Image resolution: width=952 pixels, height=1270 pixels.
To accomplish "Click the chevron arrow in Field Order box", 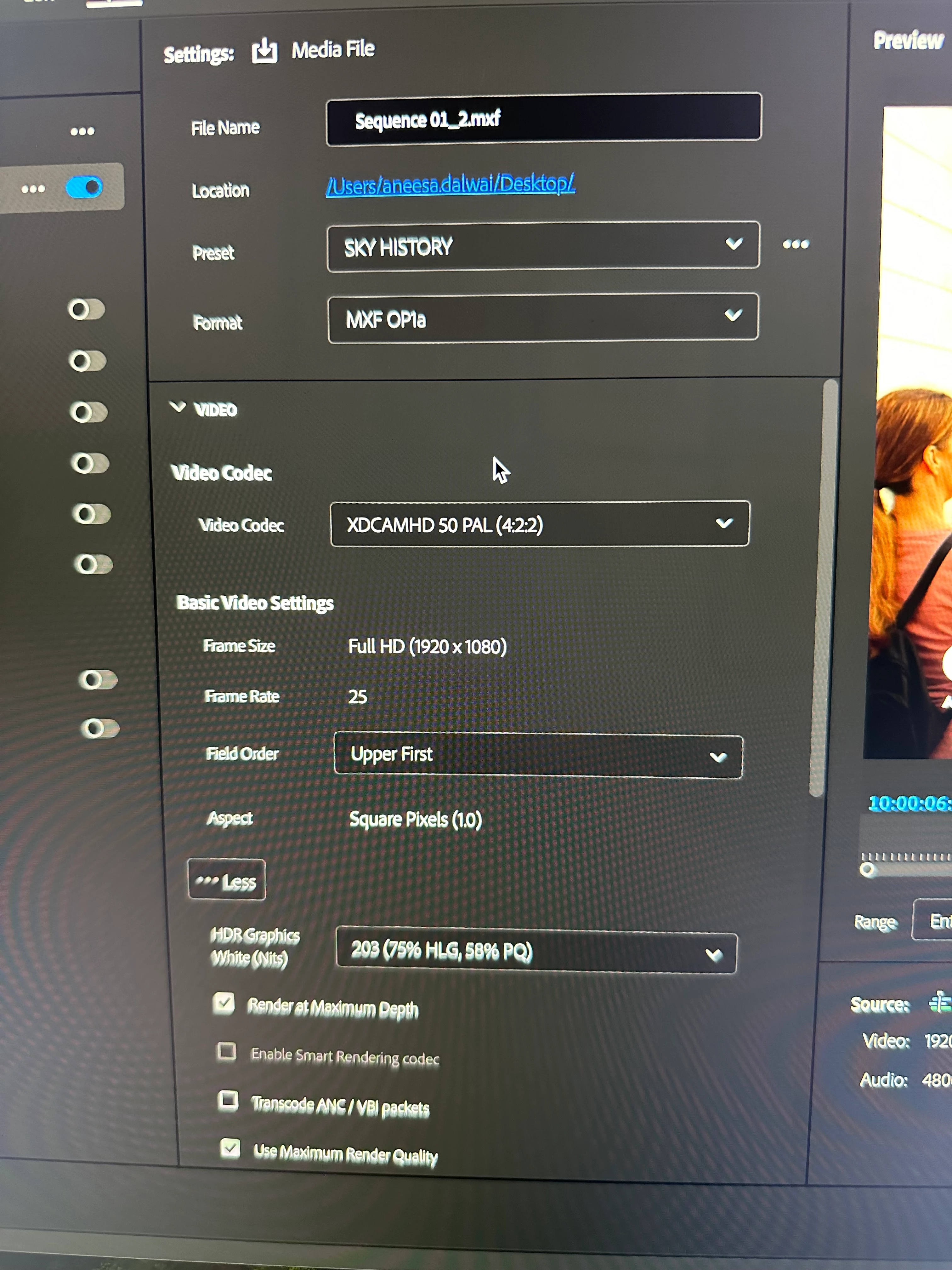I will tap(718, 757).
